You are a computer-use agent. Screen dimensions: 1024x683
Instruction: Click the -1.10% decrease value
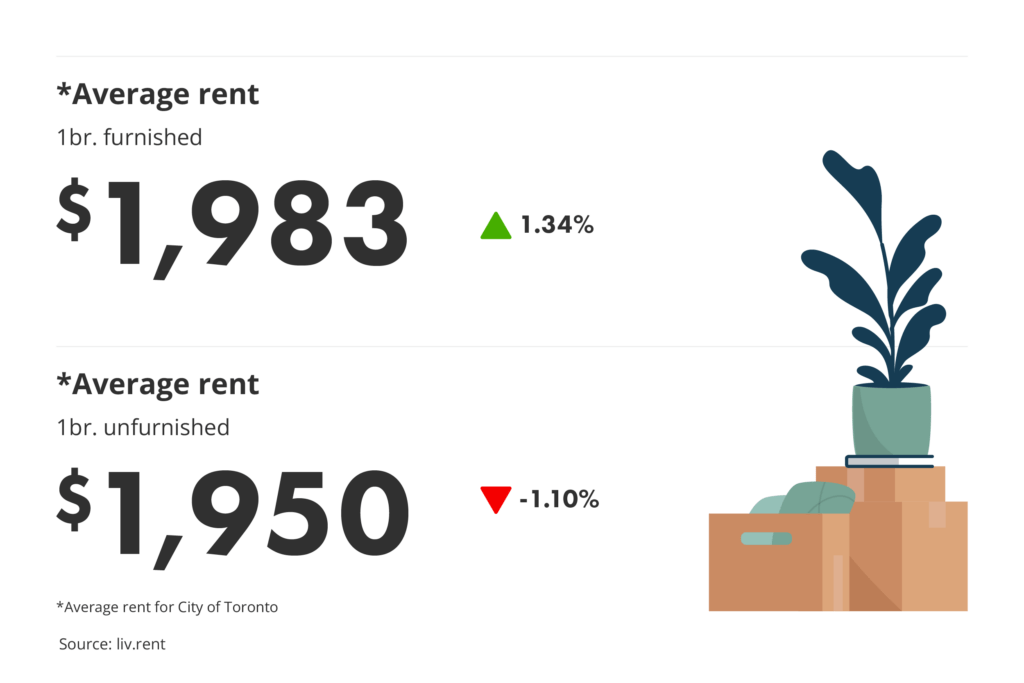(x=559, y=499)
